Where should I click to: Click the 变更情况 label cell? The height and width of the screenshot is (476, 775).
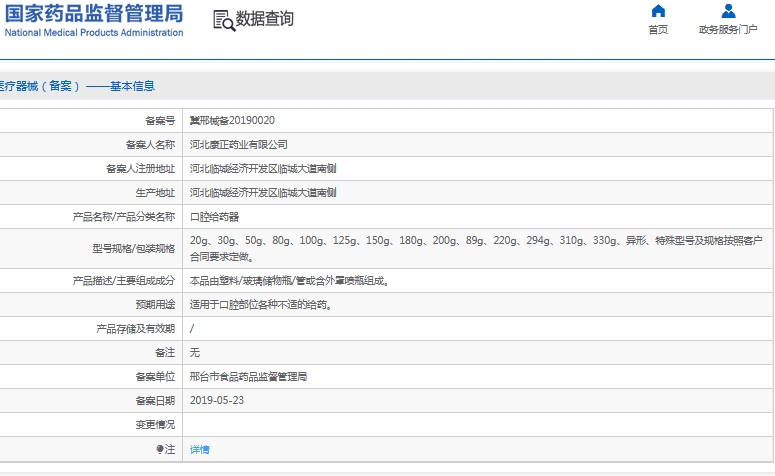click(x=91, y=425)
